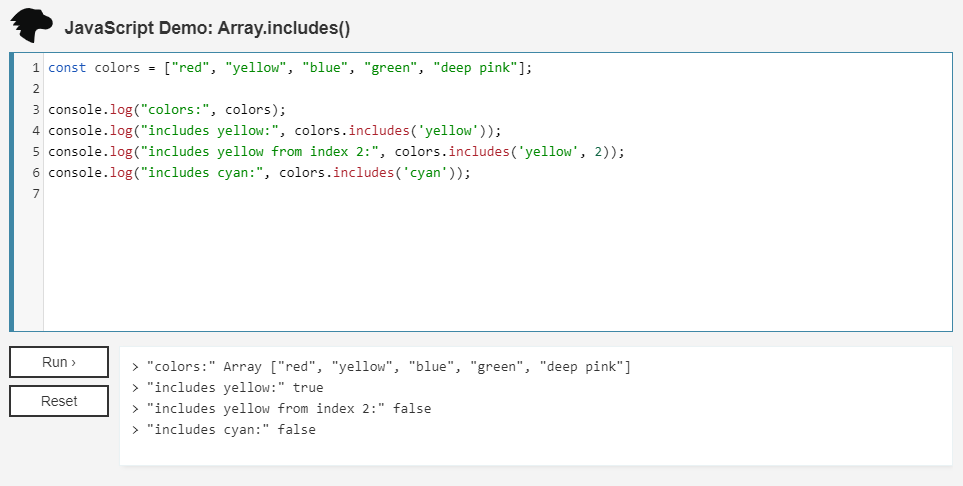Click line number 1 in gutter
The width and height of the screenshot is (963, 486).
tap(35, 68)
